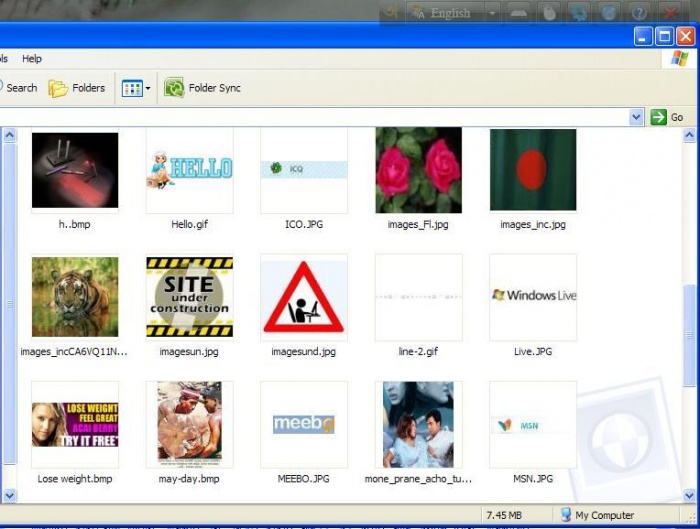Select the line-2.gif thumbnail
Screen dimensions: 700x529
[x=419, y=297]
